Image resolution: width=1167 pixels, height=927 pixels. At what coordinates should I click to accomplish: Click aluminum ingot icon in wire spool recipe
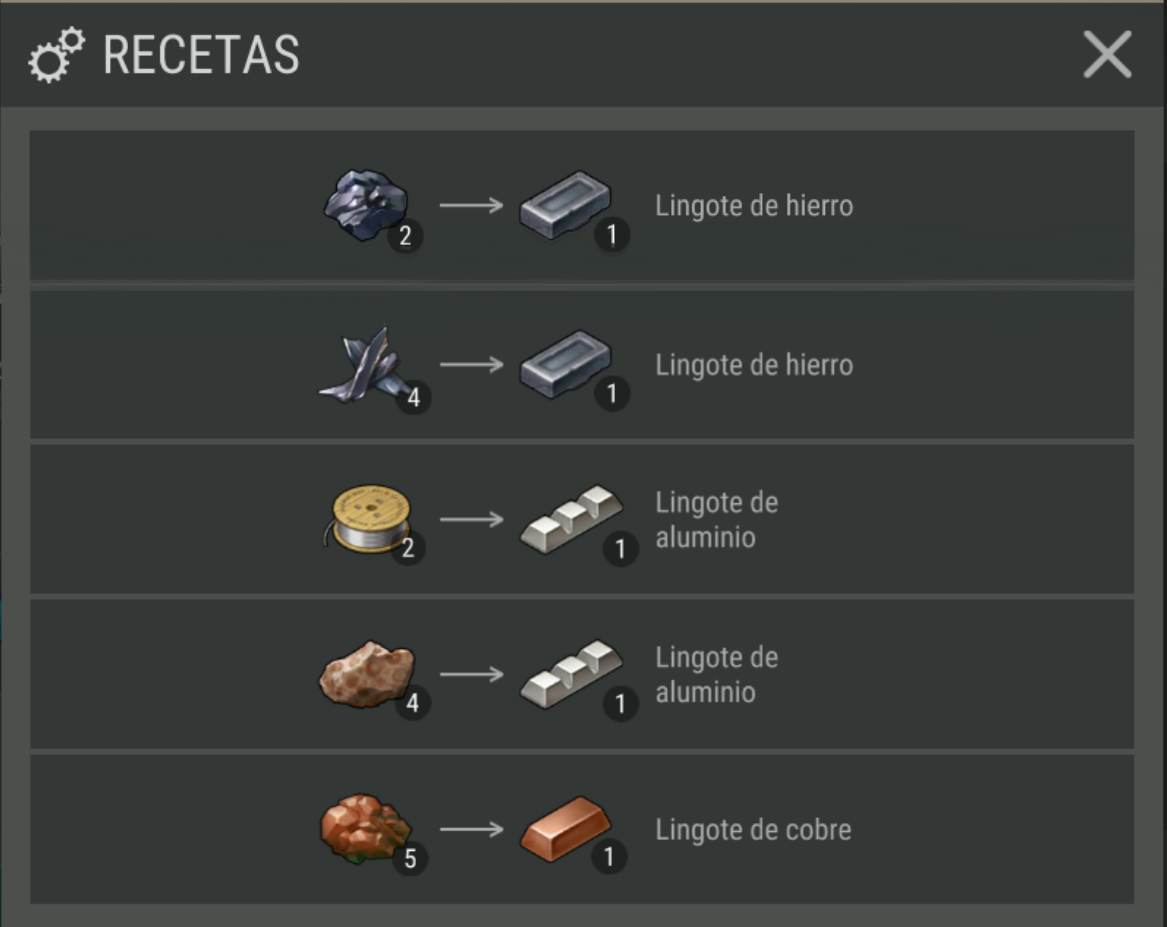pyautogui.click(x=571, y=519)
